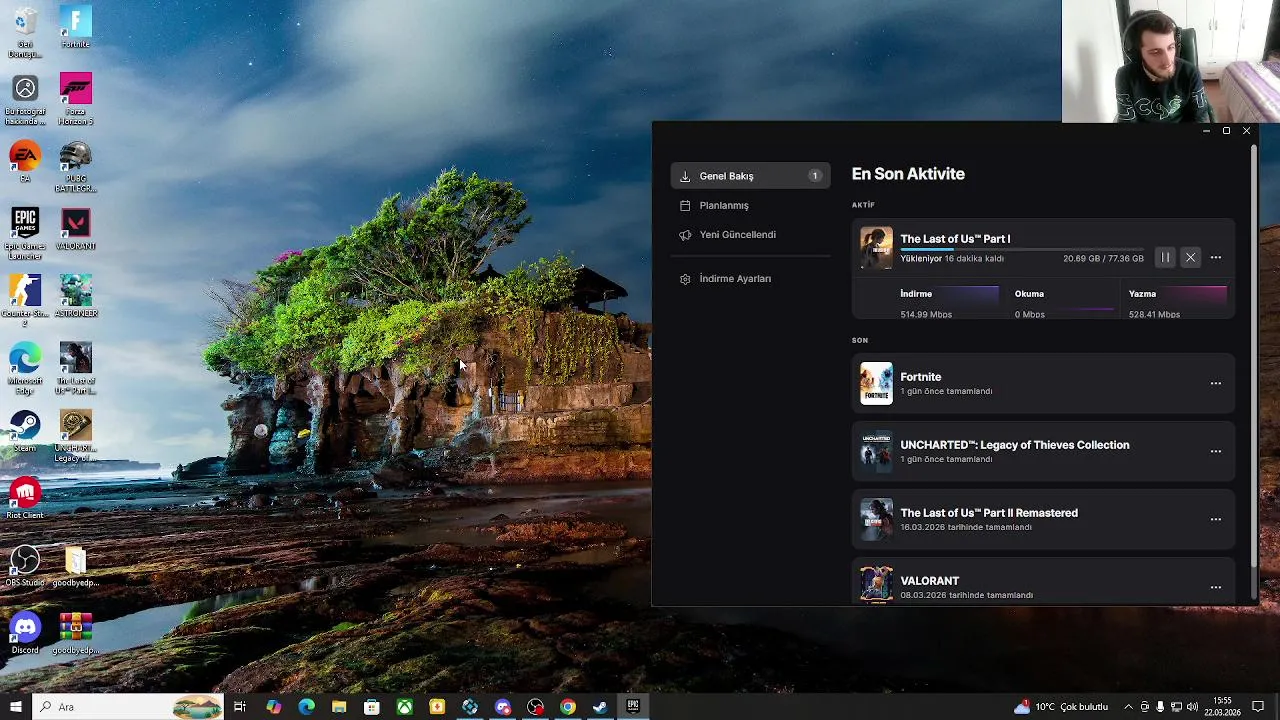Click The Last of Us Part I progress bar
1280x720 pixels.
pos(1021,249)
